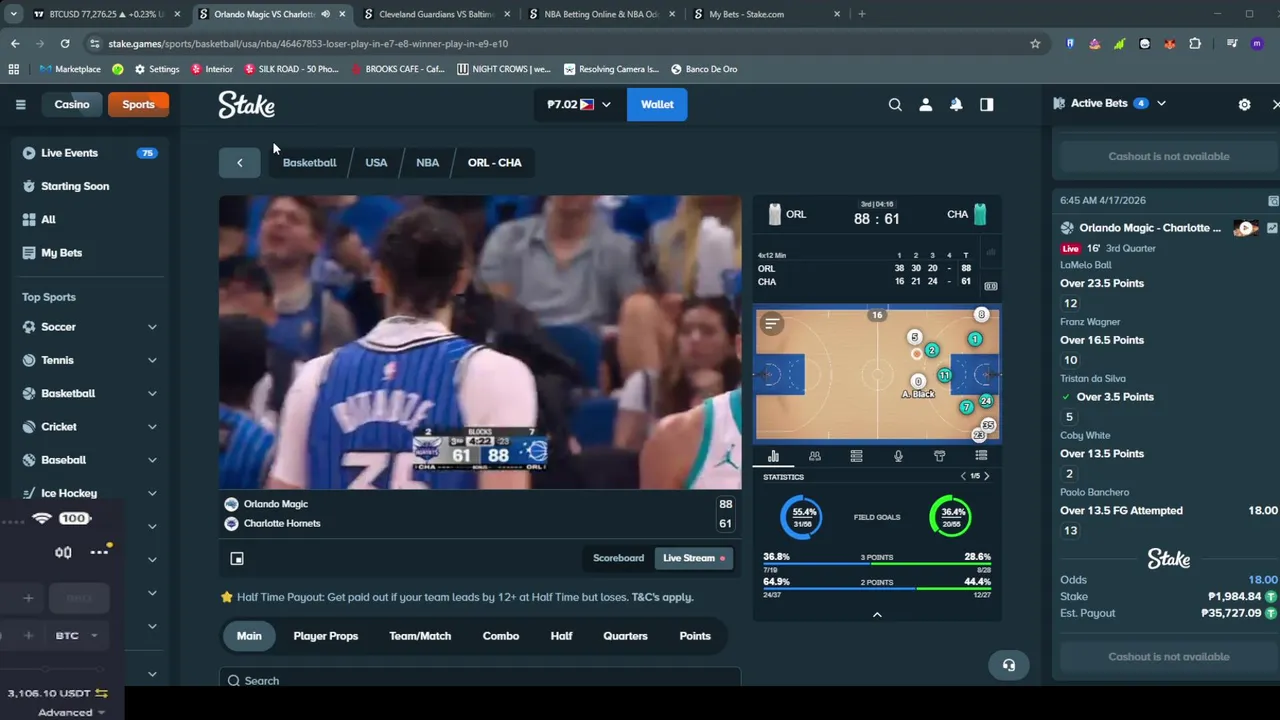Go back with the breadcrumb arrow
The width and height of the screenshot is (1280, 720).
[239, 162]
